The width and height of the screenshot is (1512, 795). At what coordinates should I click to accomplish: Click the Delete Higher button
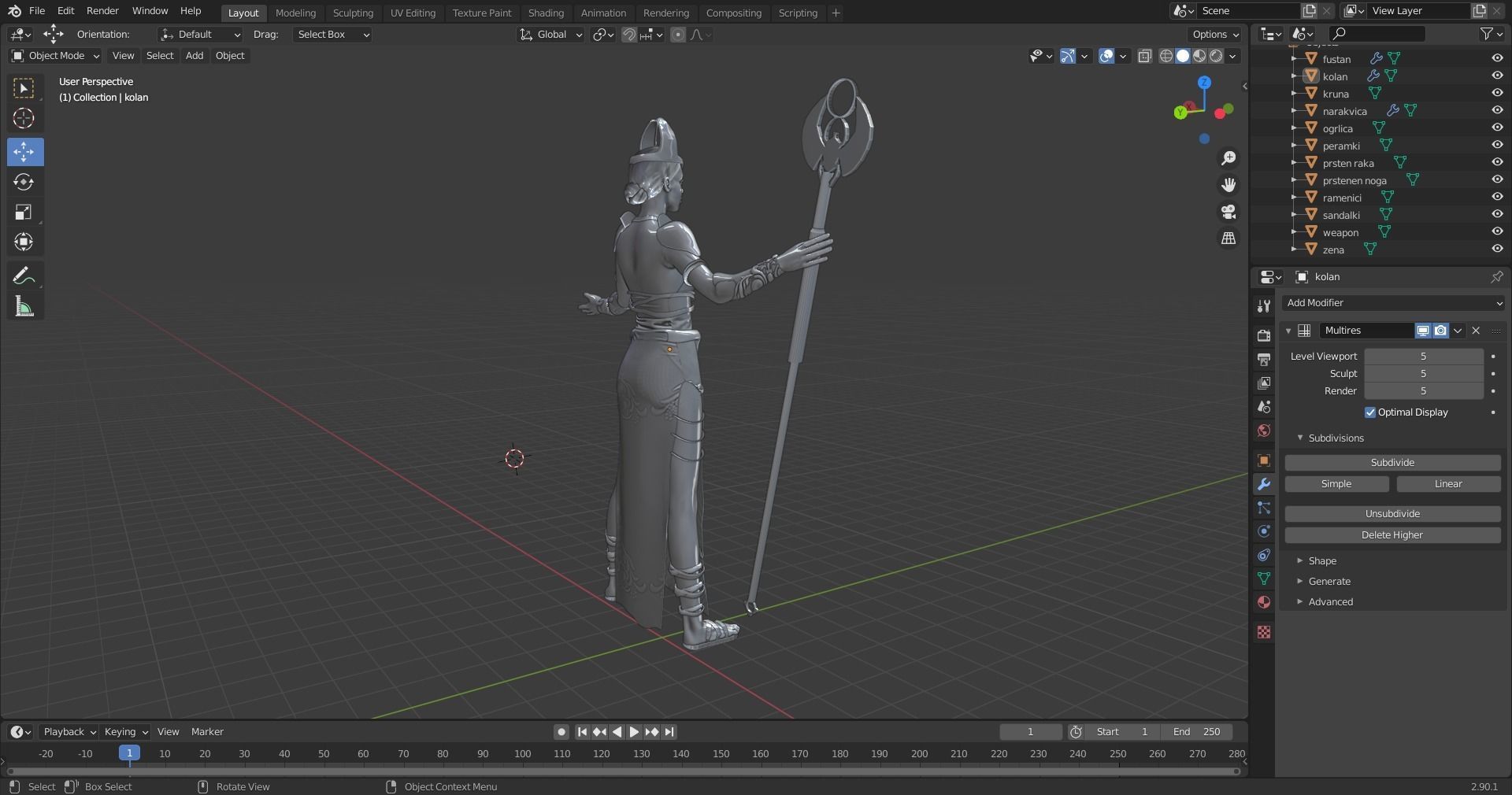[x=1392, y=535]
